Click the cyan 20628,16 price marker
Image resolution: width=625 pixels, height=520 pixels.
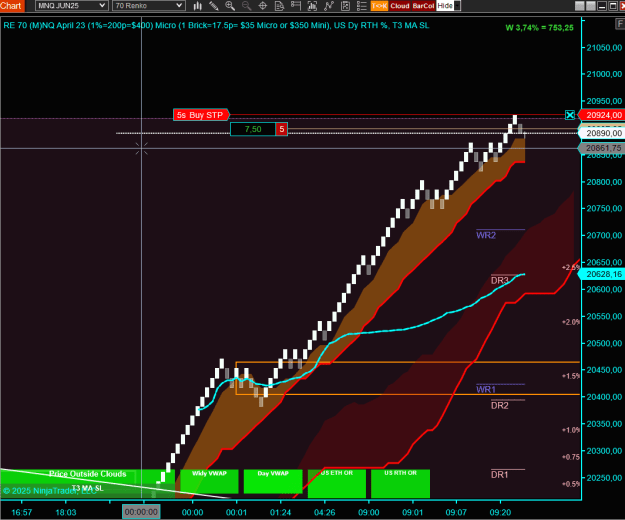[x=601, y=274]
